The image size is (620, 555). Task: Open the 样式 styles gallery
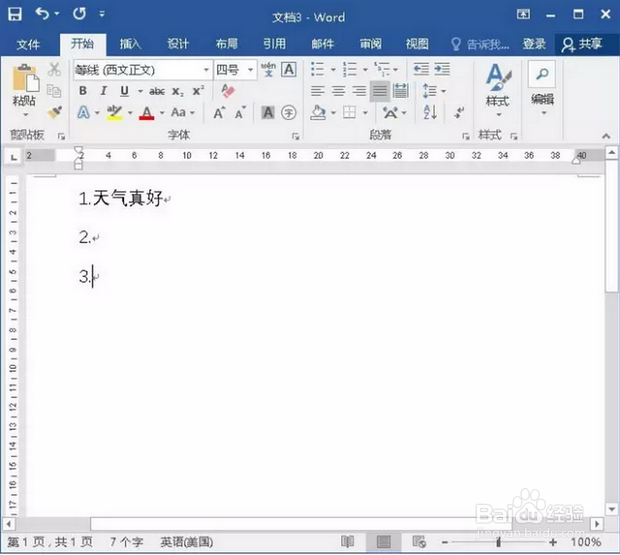point(498,90)
